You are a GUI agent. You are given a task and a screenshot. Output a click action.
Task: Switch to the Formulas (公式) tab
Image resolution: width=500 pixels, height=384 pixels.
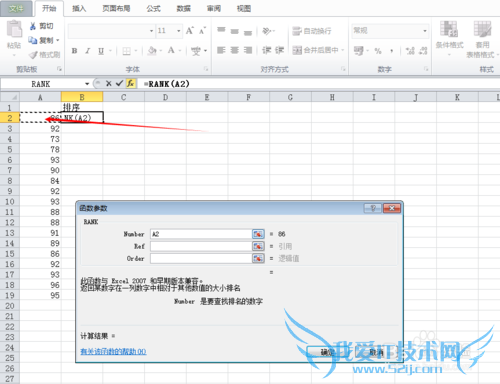153,8
